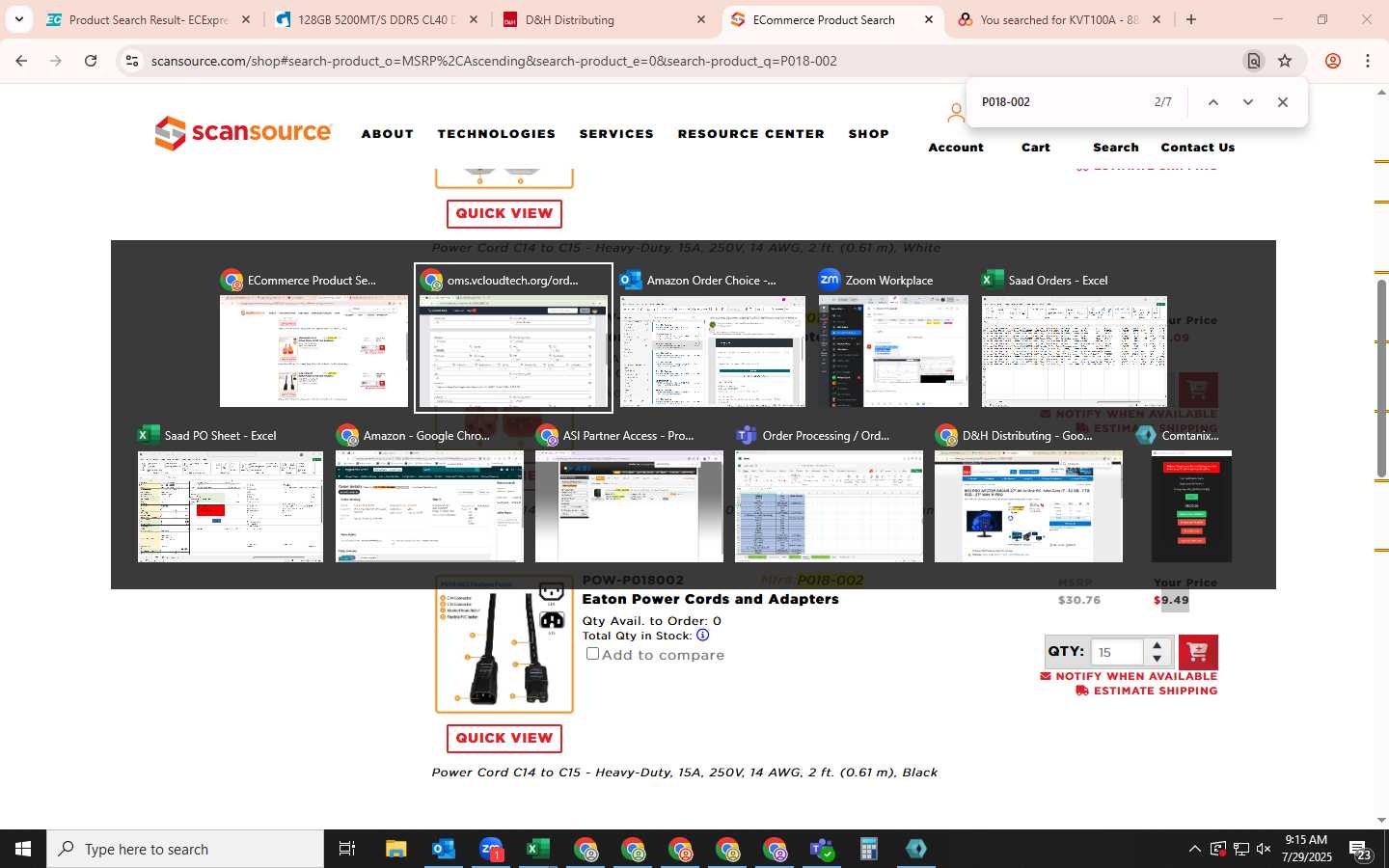Click NOTIFY WHEN AVAILABLE for P018-002
This screenshot has height=868, width=1389.
pyautogui.click(x=1129, y=676)
